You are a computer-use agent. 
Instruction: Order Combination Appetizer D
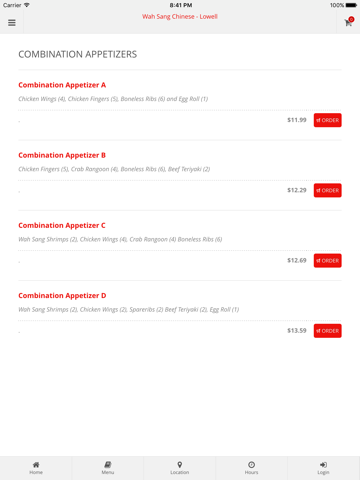pyautogui.click(x=327, y=331)
